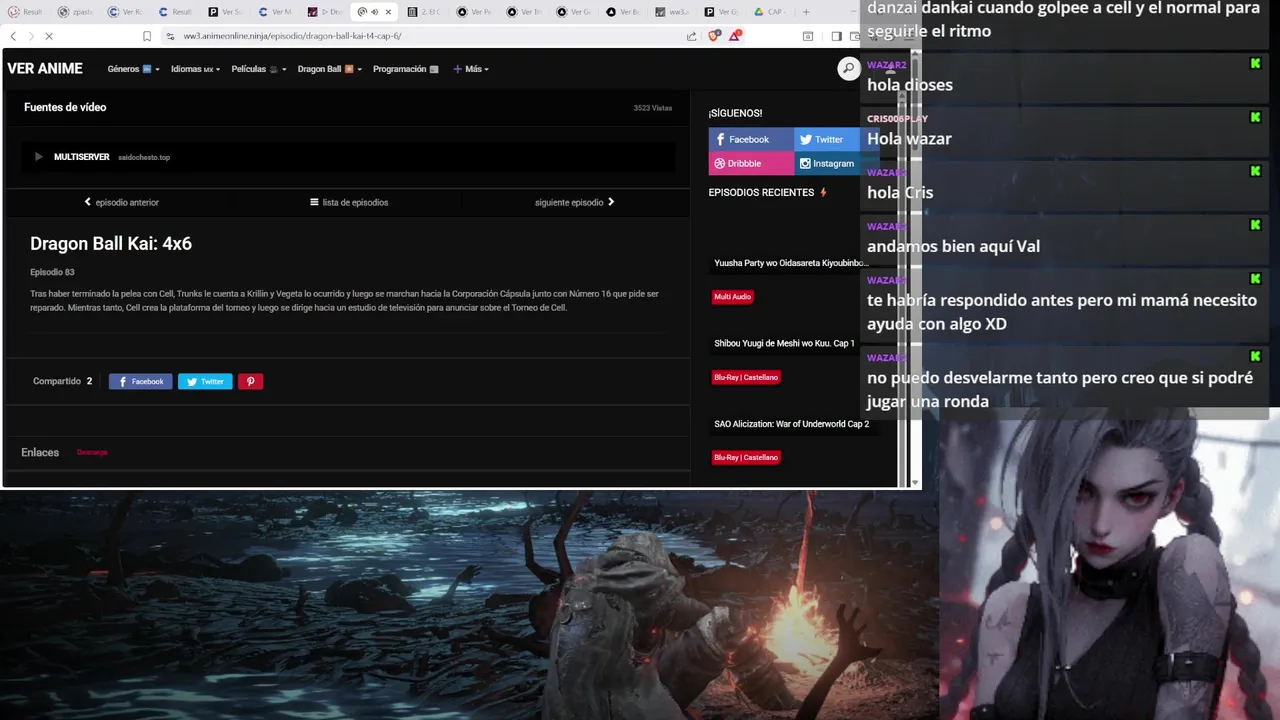Mute the audio of the active tab
This screenshot has height=720, width=1280.
click(x=374, y=12)
